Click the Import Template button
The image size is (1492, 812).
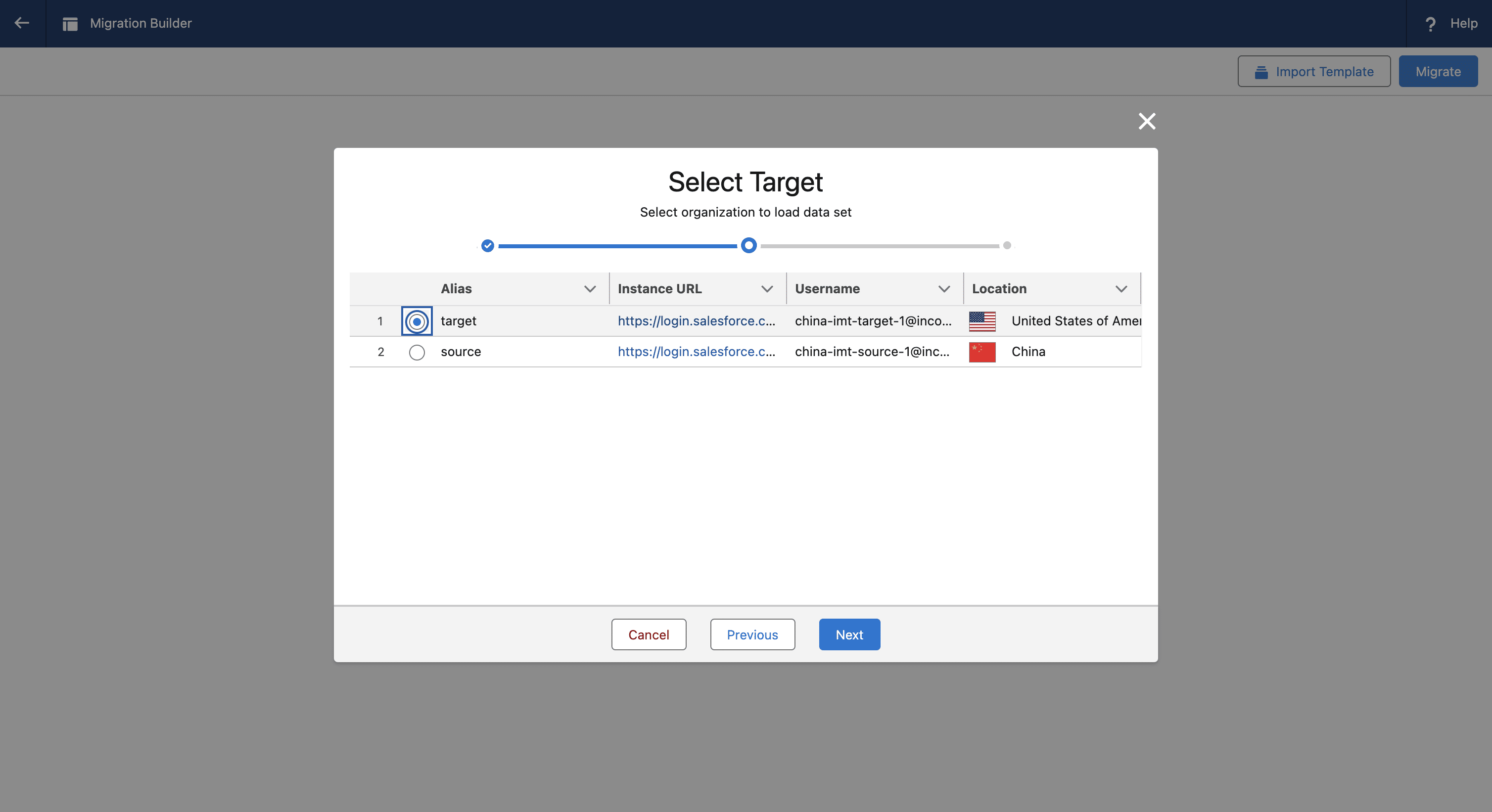point(1313,72)
